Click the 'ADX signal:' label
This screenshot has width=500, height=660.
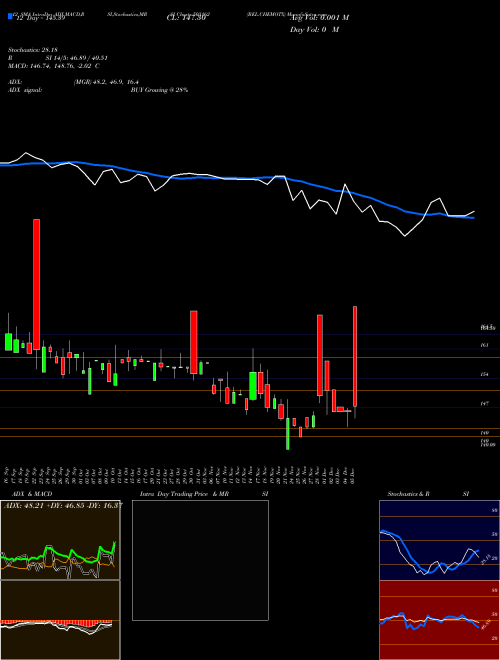pos(25,90)
